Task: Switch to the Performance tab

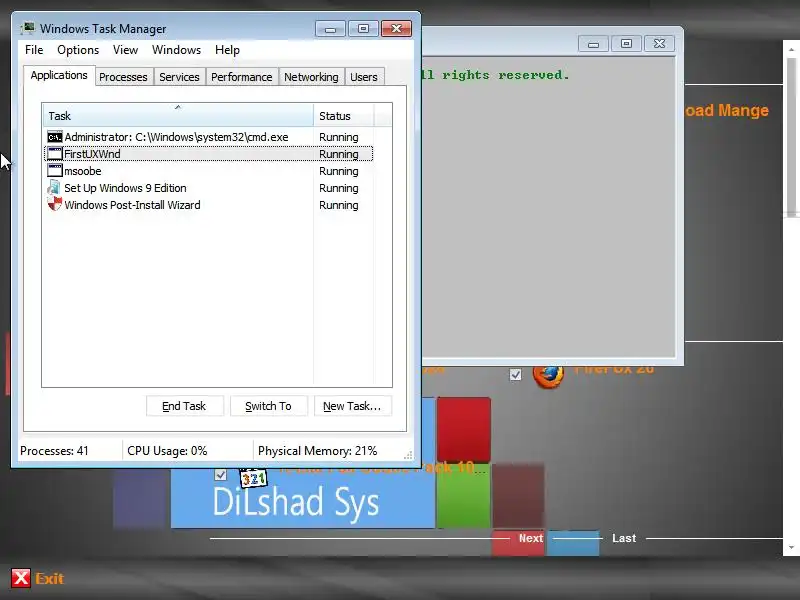Action: click(242, 77)
